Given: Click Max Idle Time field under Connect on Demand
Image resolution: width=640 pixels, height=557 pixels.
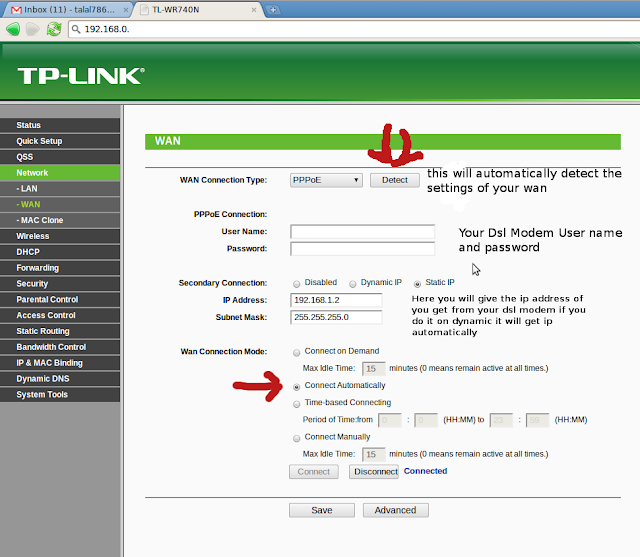Looking at the screenshot, I should pyautogui.click(x=373, y=368).
